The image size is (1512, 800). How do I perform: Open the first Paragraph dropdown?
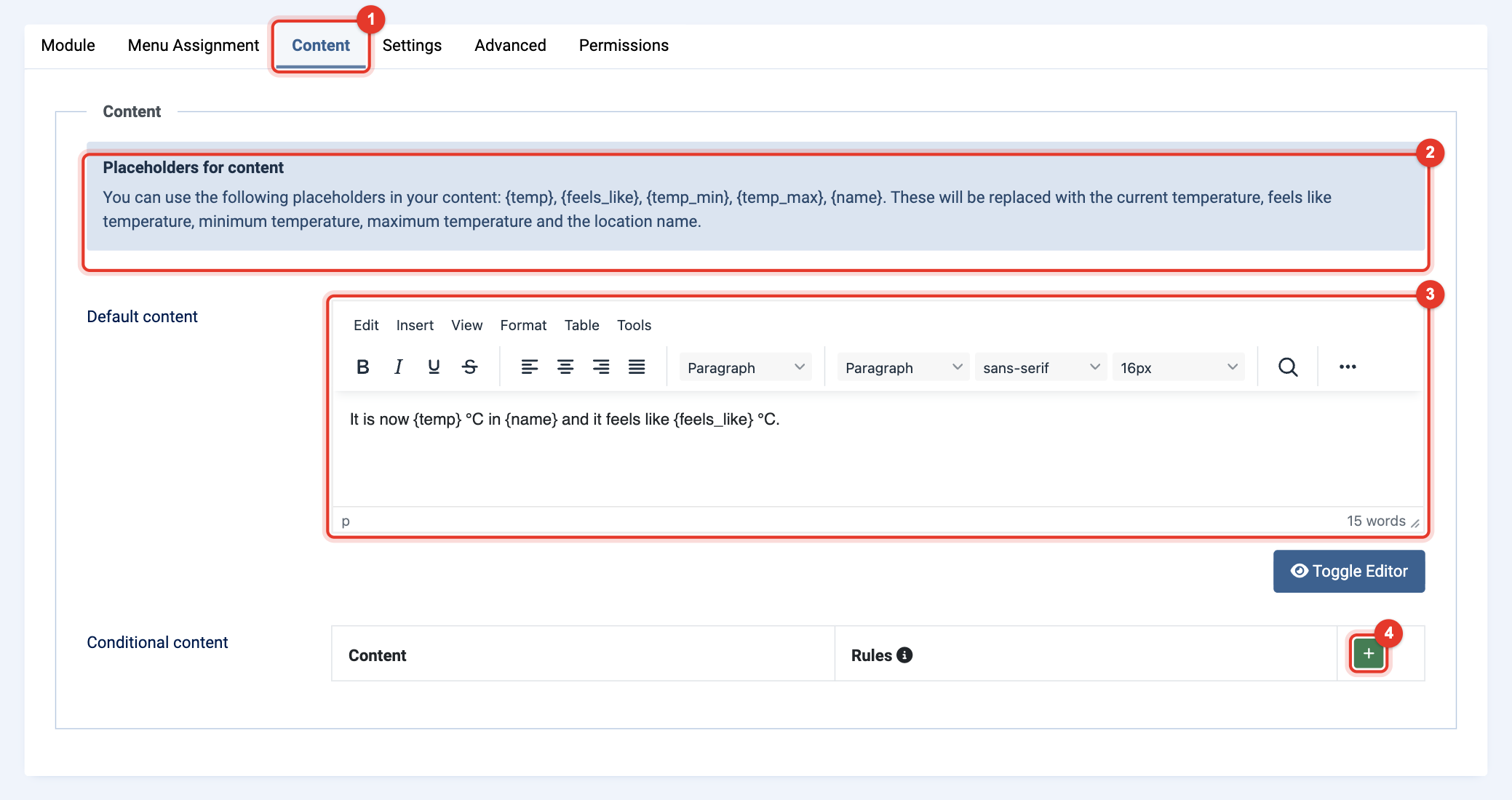click(x=746, y=367)
